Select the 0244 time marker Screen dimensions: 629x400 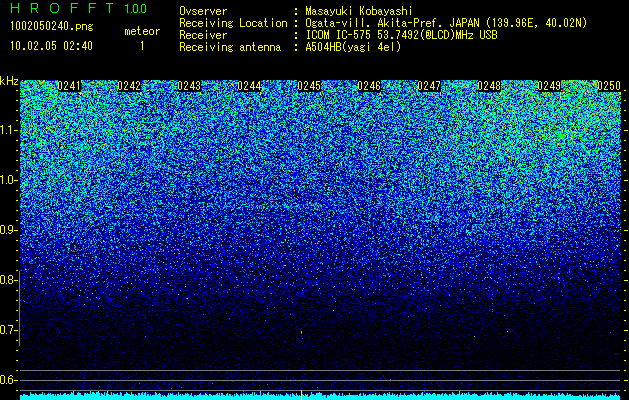pyautogui.click(x=249, y=86)
